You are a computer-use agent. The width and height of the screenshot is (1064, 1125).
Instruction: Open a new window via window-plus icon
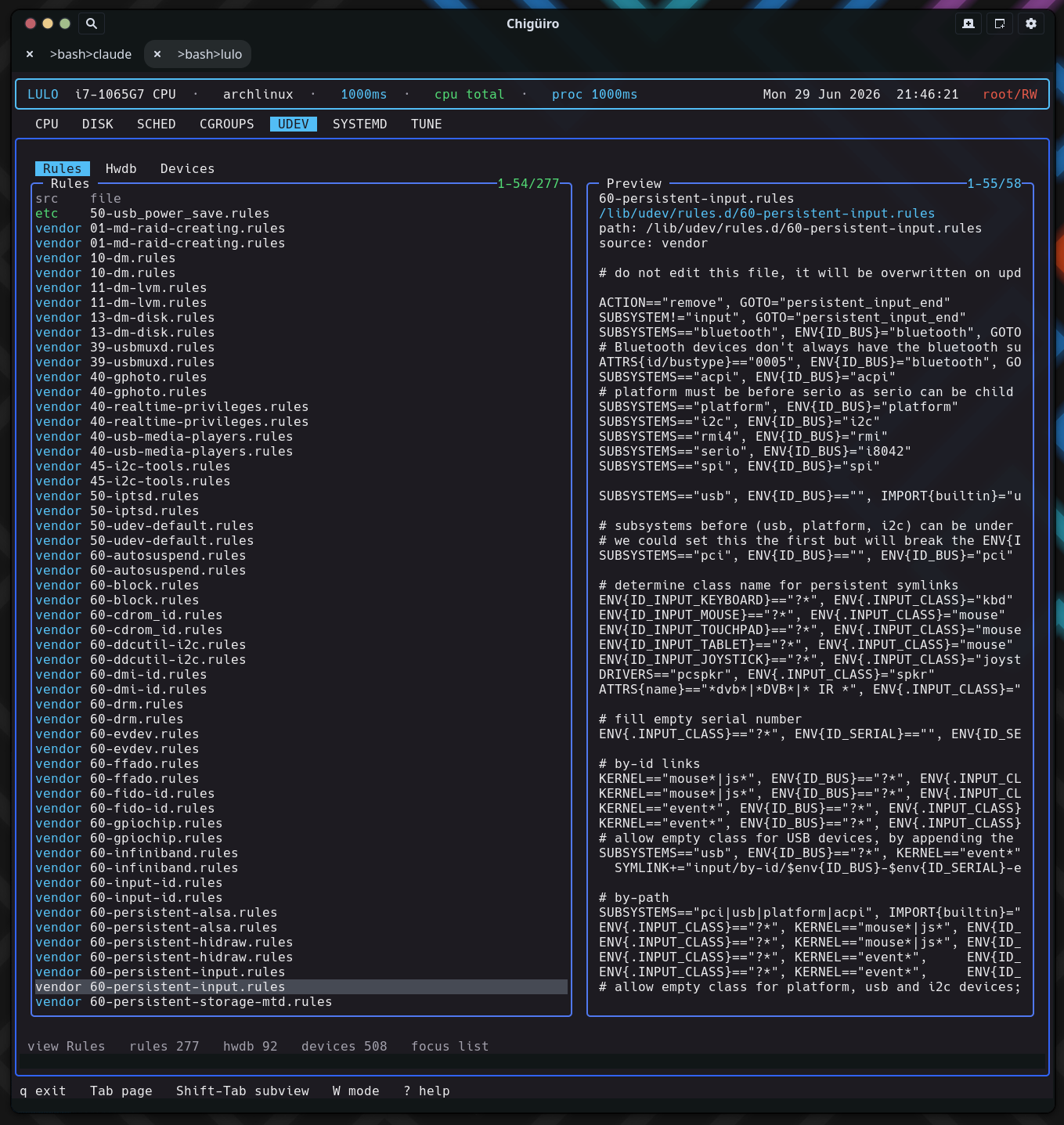[x=1000, y=23]
